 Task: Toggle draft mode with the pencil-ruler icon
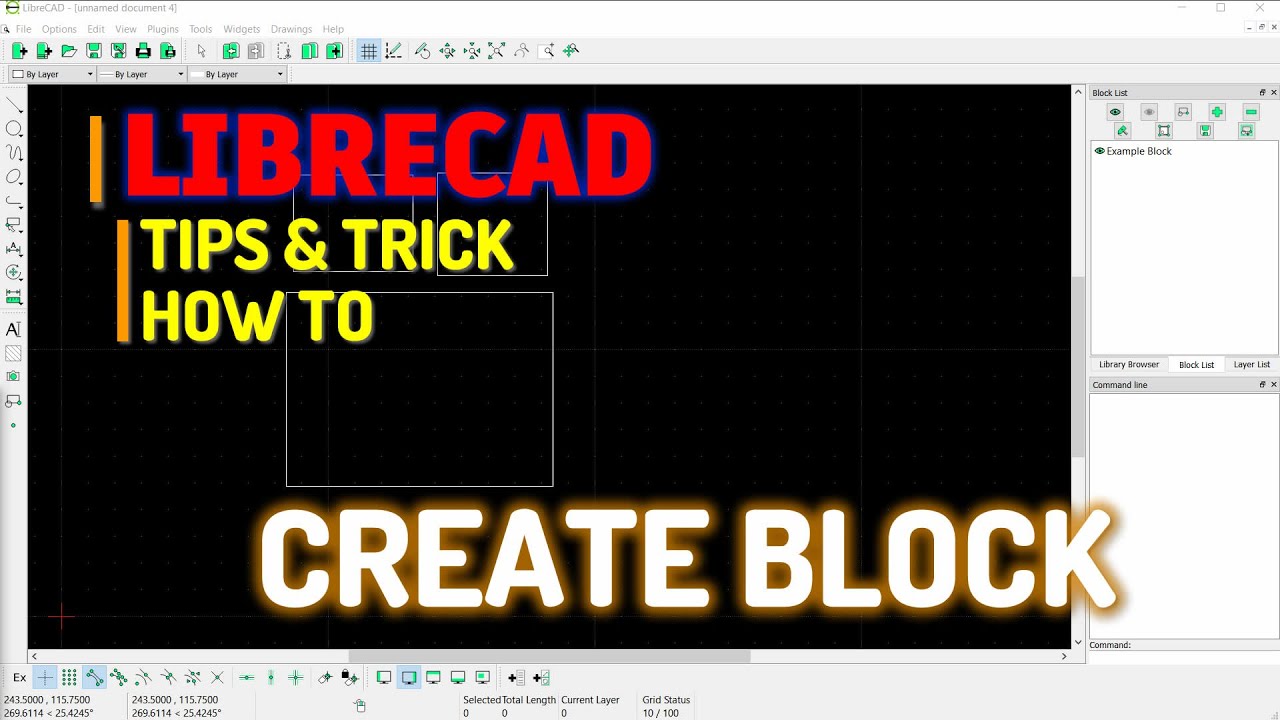[394, 51]
